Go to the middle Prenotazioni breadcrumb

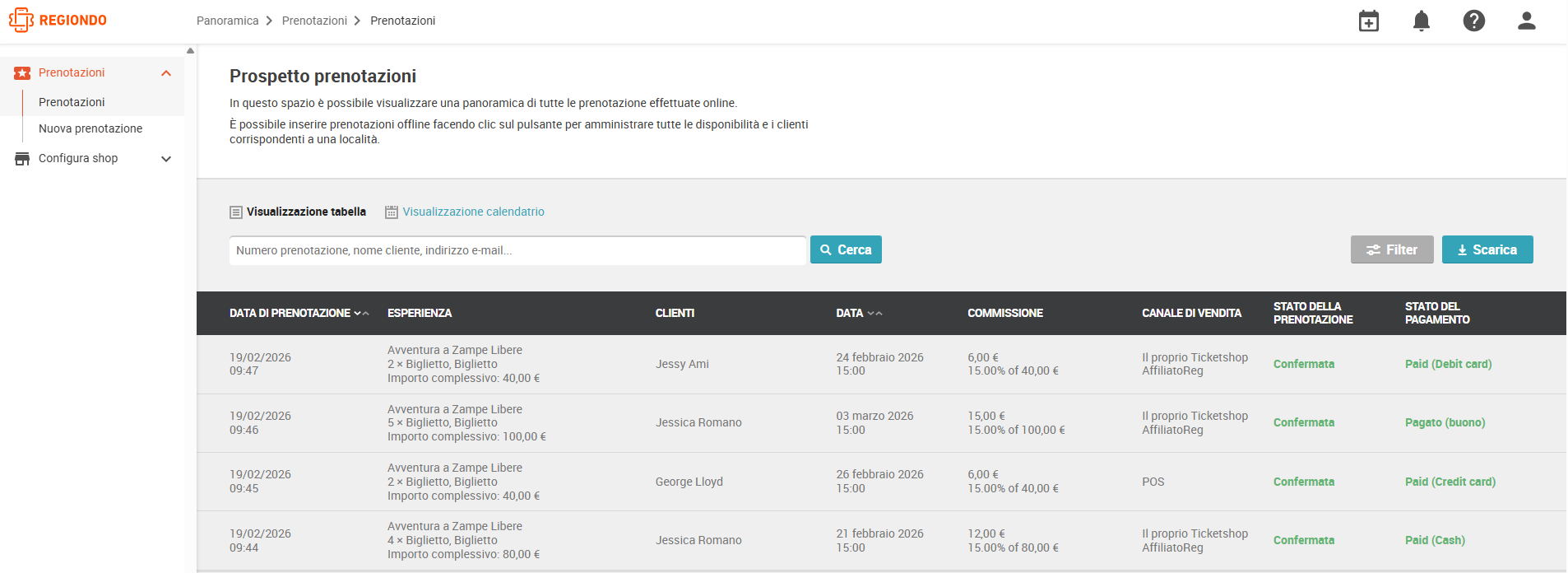click(314, 21)
